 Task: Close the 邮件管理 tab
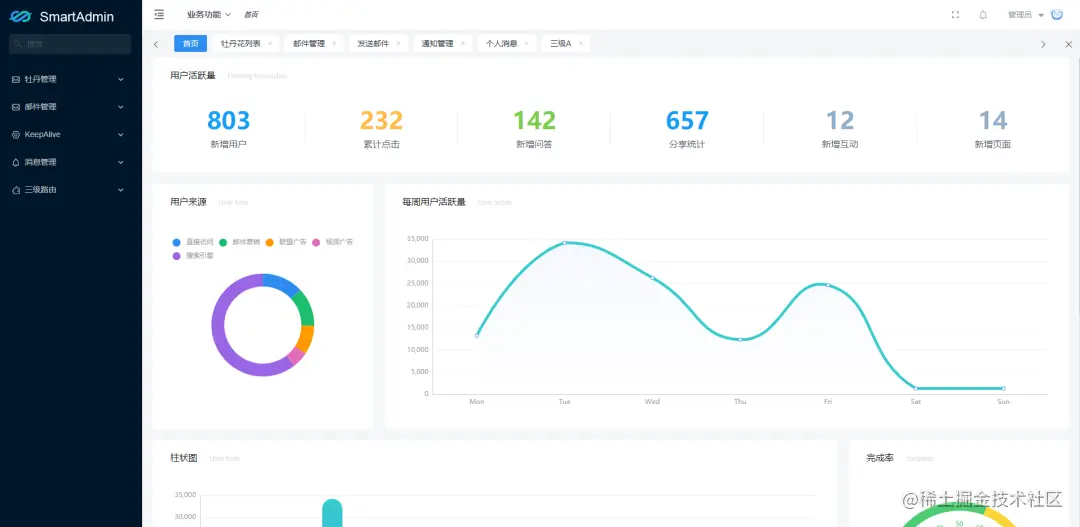coord(334,43)
